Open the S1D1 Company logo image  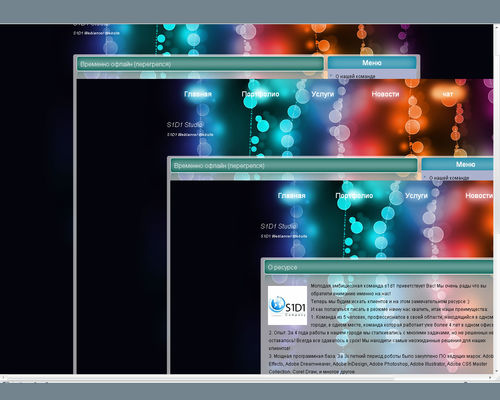coord(287,305)
